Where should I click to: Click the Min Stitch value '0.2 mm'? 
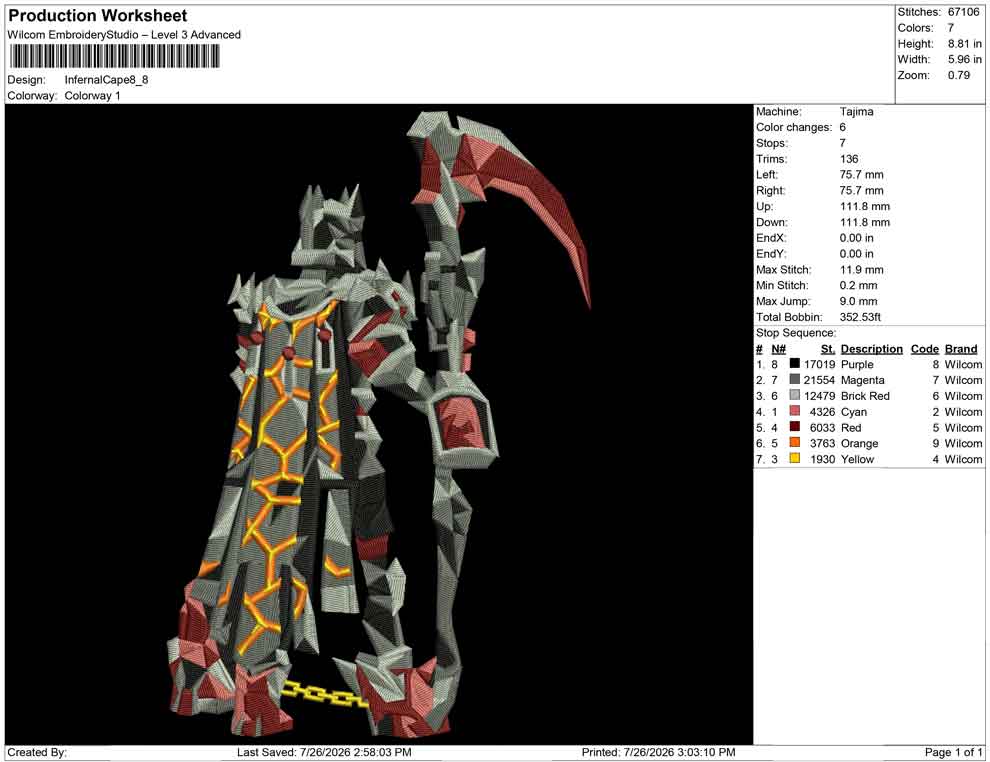[x=858, y=285]
